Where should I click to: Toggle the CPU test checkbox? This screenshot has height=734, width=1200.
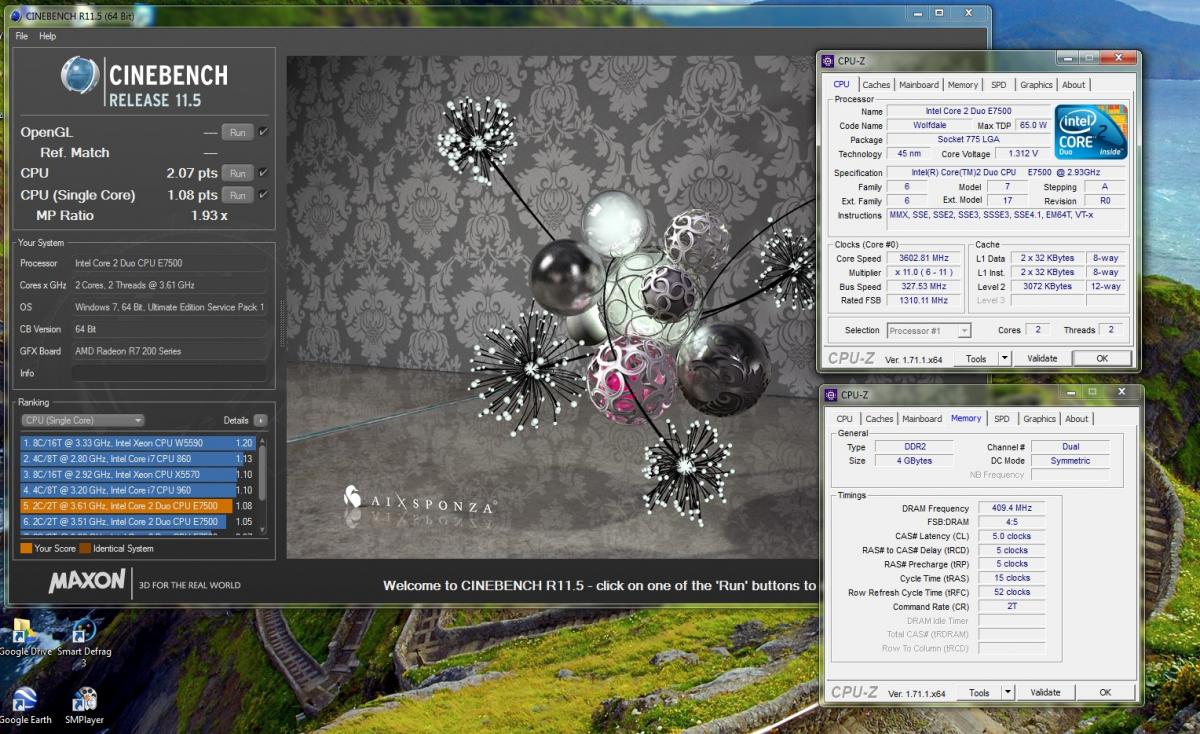(x=263, y=172)
